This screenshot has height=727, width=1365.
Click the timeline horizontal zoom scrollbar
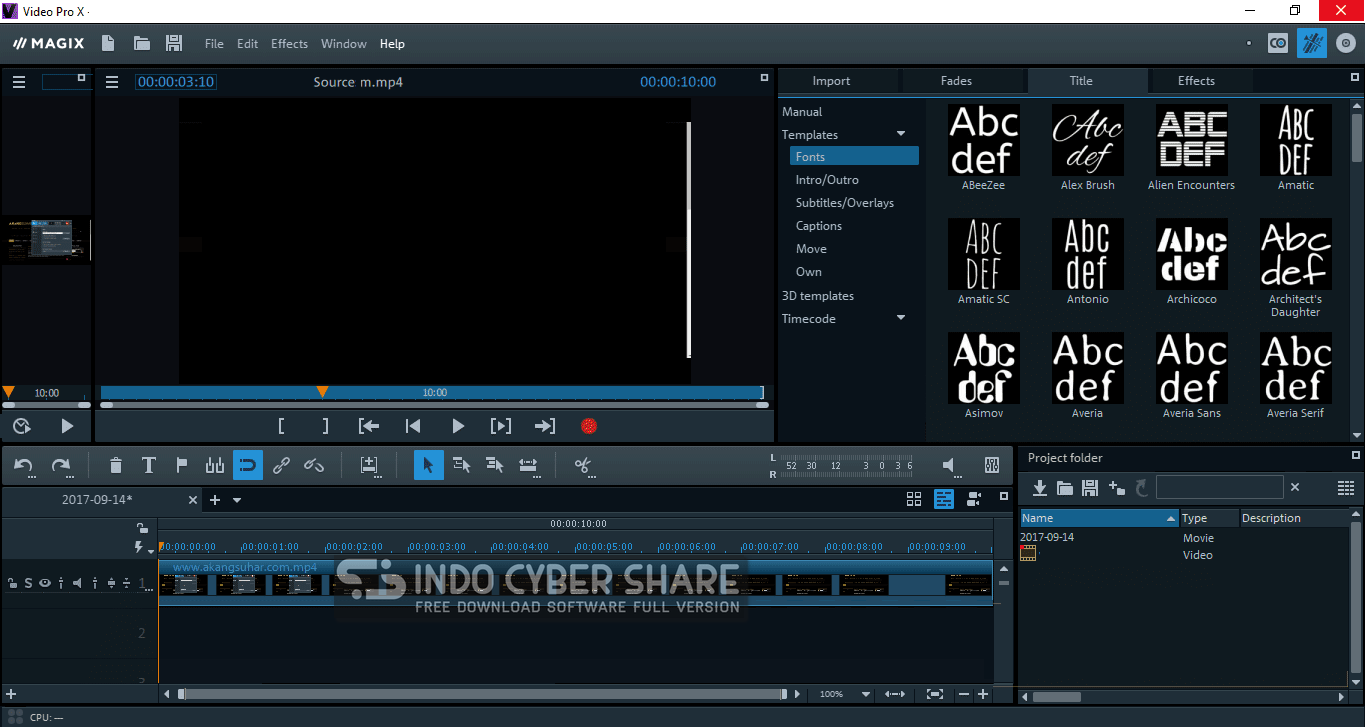tap(482, 694)
